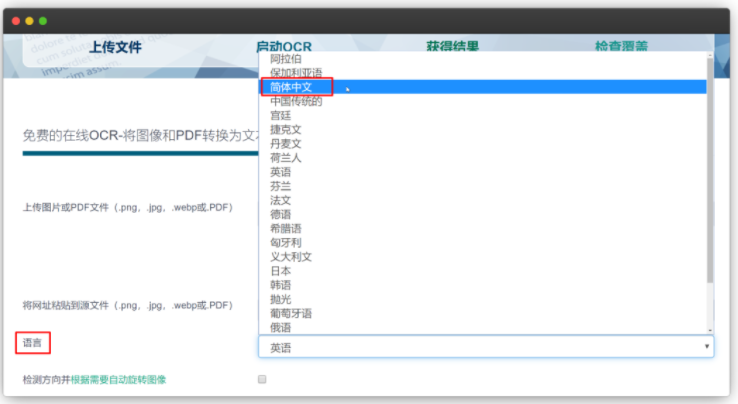Choose 丹麦文 from the dropdown

(483, 144)
